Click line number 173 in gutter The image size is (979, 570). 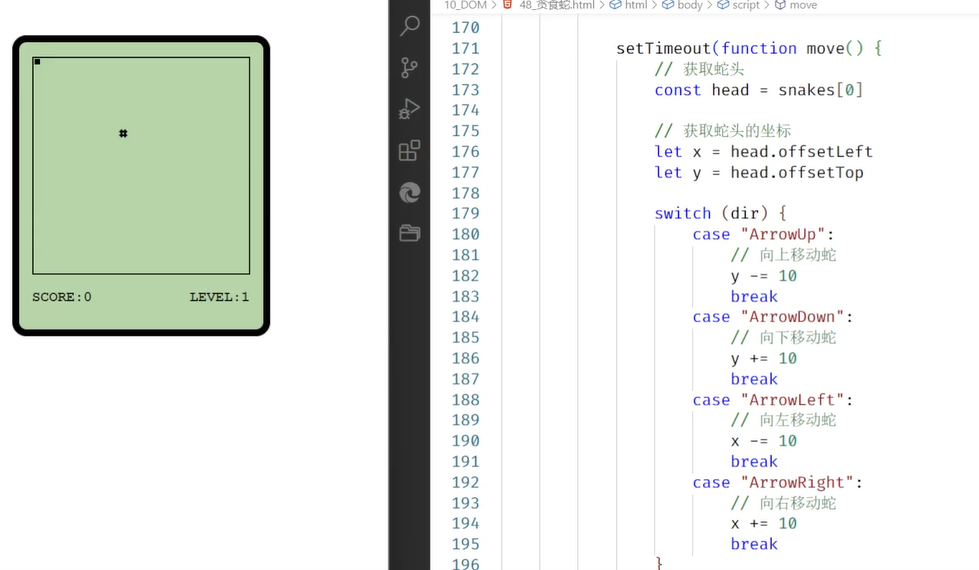coord(466,90)
